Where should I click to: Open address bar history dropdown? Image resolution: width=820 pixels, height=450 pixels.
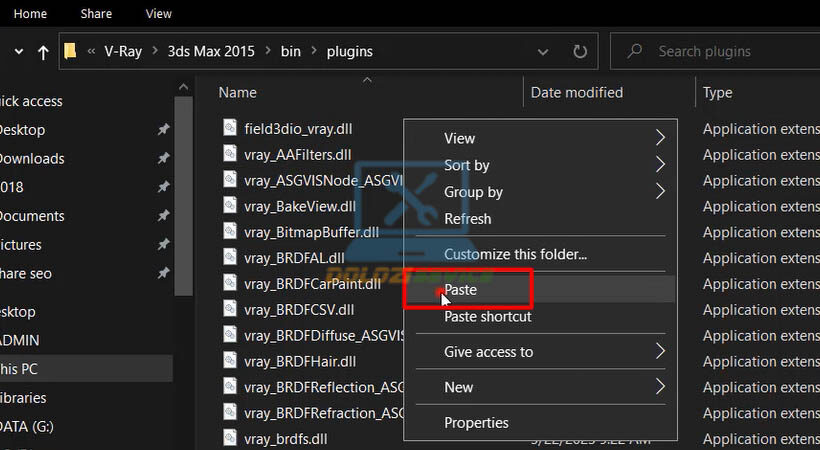(x=543, y=52)
